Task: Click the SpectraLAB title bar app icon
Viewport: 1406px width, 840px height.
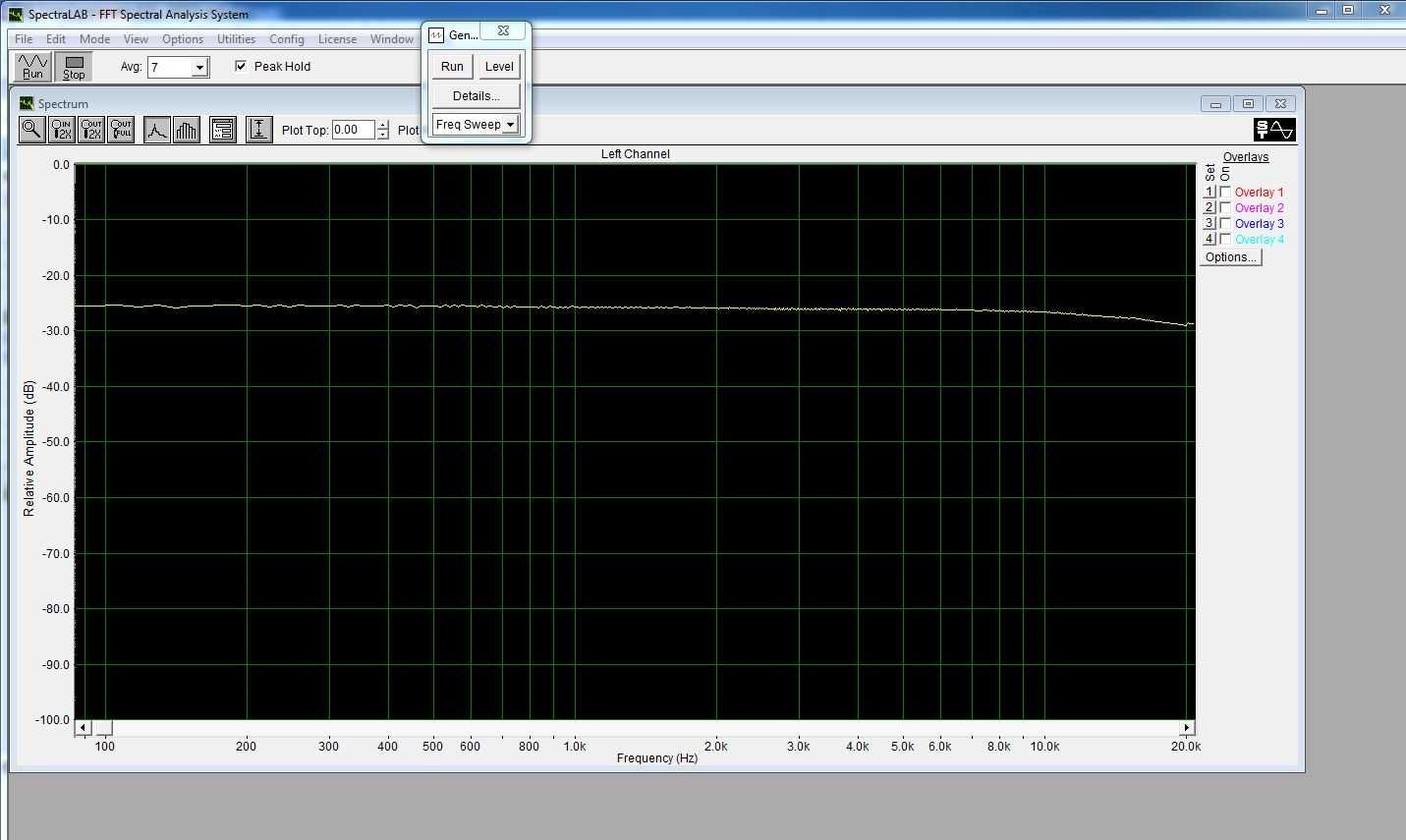Action: click(15, 14)
